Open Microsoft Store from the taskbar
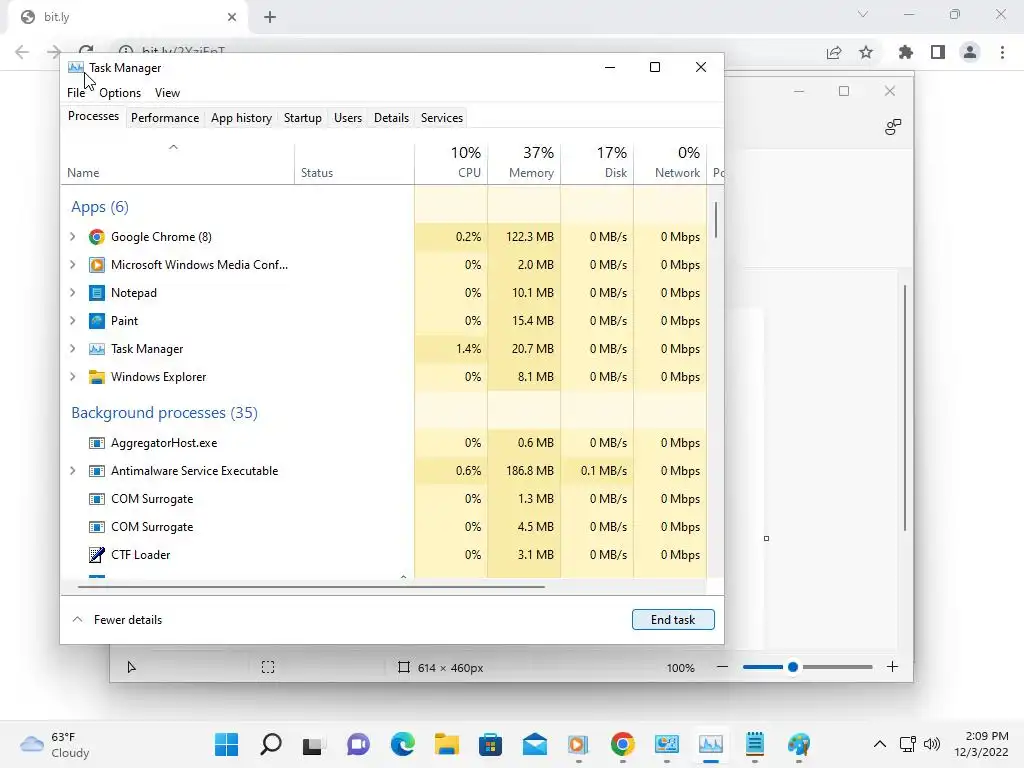The image size is (1024, 768). click(x=490, y=744)
